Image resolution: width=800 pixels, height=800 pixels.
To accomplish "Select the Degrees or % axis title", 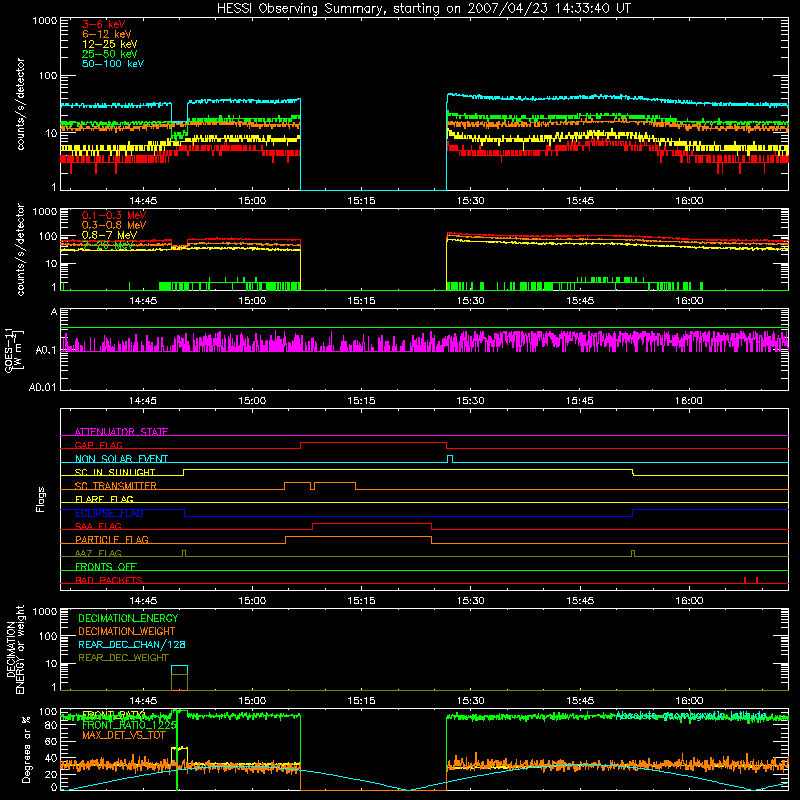I will [x=26, y=749].
